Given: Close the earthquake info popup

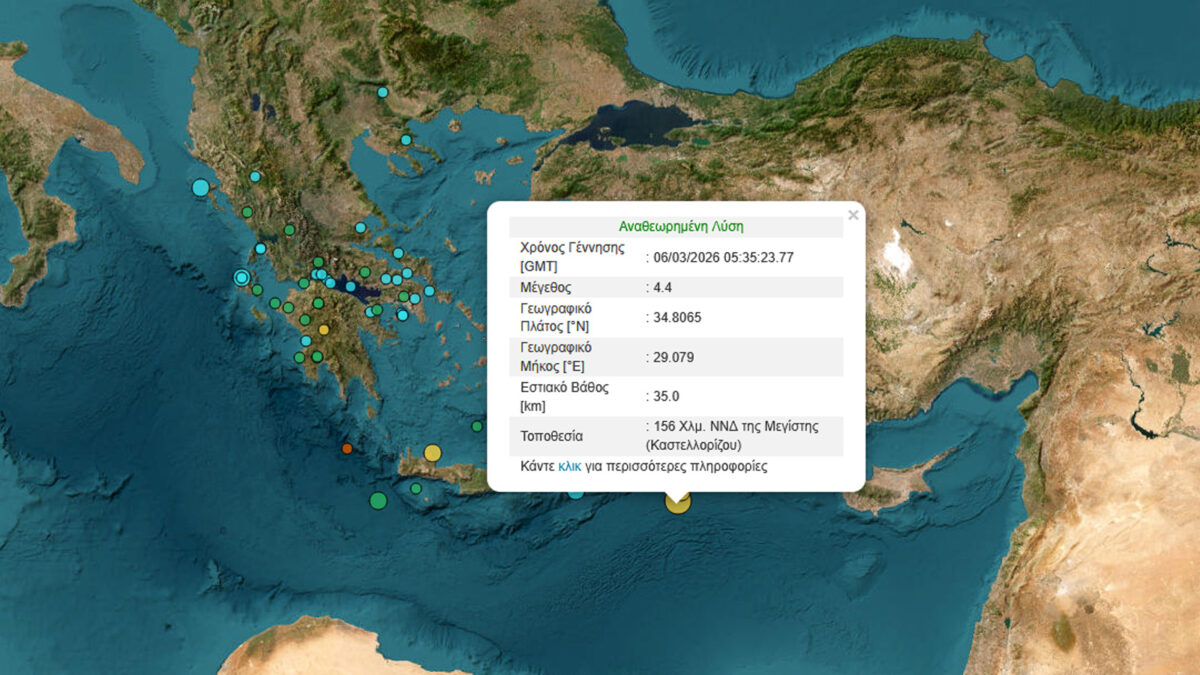Looking at the screenshot, I should tap(853, 215).
